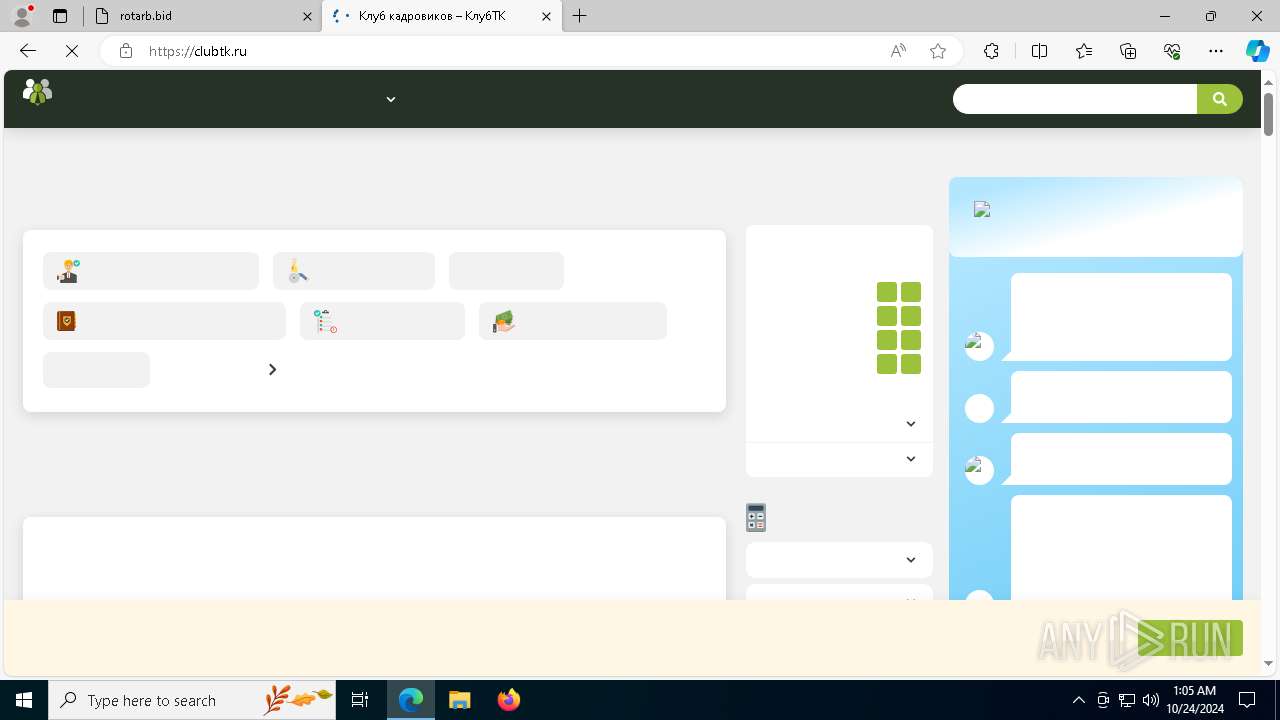
Task: Open the Windows Start menu
Action: pyautogui.click(x=24, y=700)
